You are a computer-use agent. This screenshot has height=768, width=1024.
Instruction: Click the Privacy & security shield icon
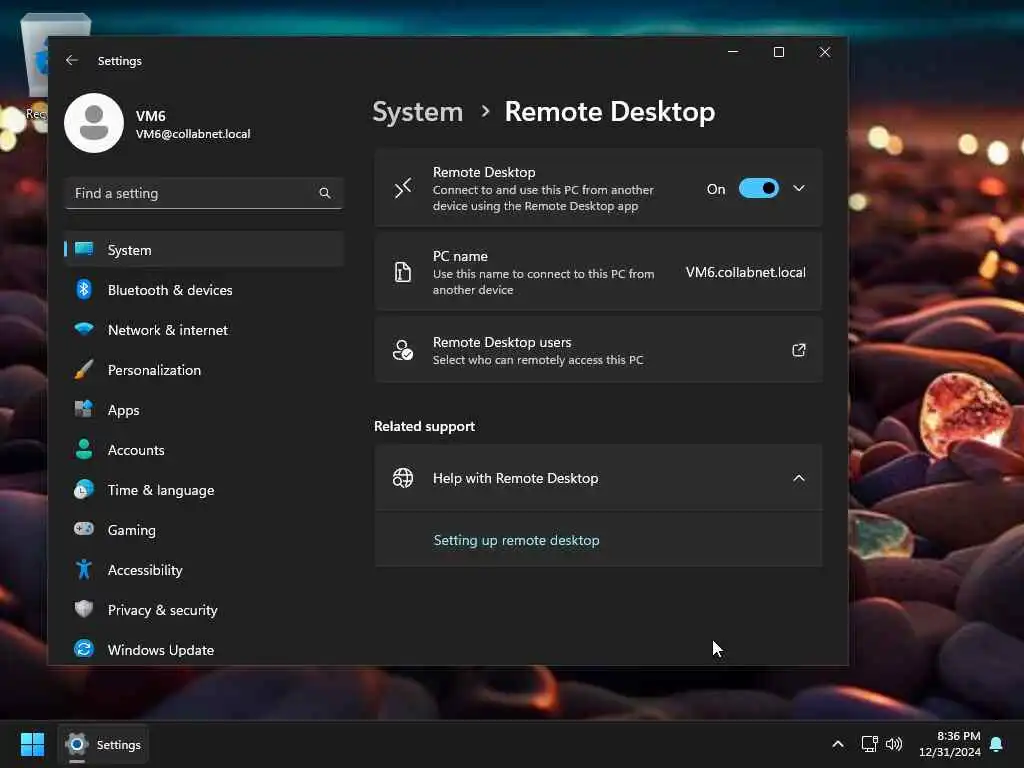[84, 609]
